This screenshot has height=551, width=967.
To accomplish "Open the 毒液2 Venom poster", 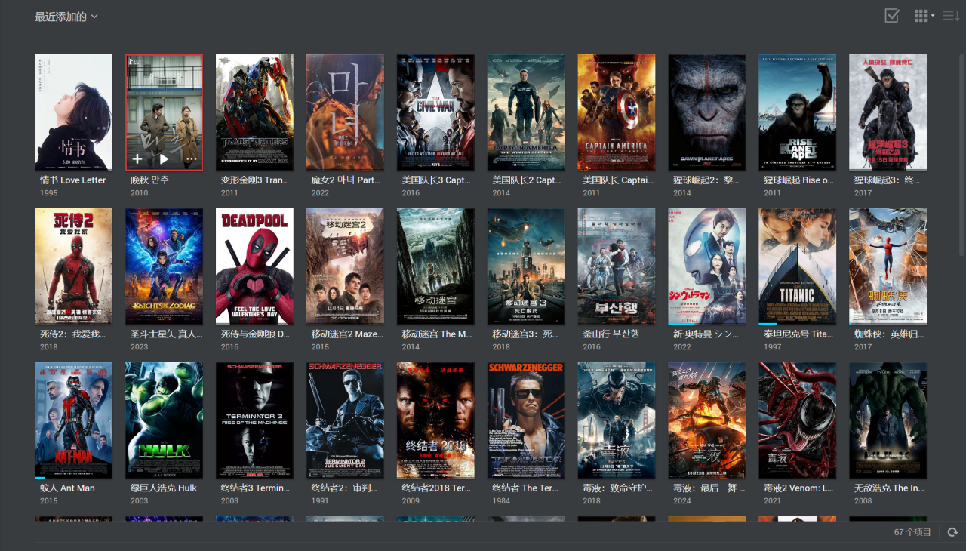I will click(797, 420).
